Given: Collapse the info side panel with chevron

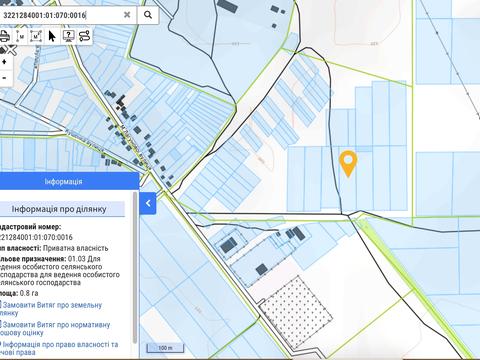Looking at the screenshot, I should pyautogui.click(x=148, y=203).
